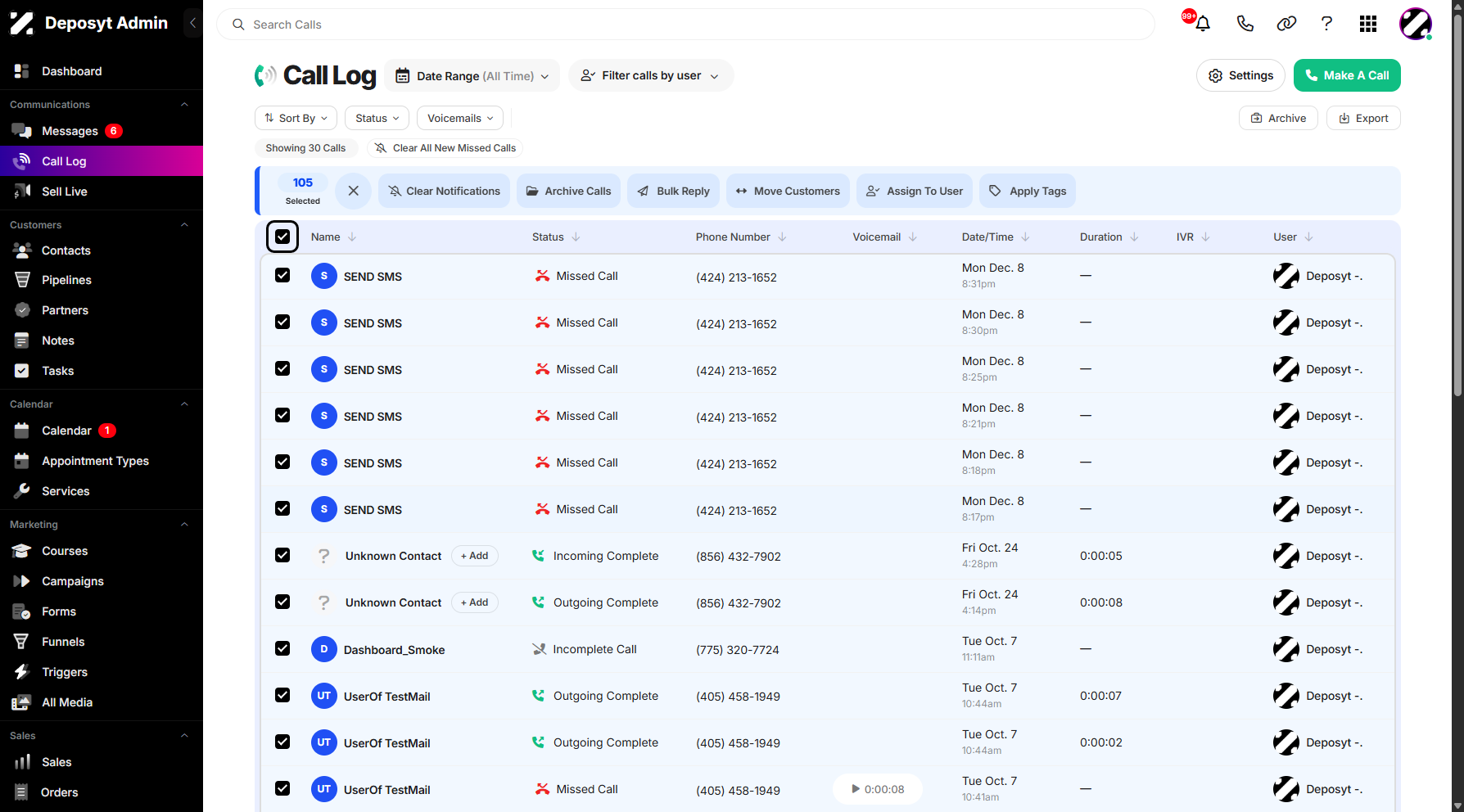Open the Status filter dropdown
The height and width of the screenshot is (812, 1464).
pyautogui.click(x=377, y=118)
